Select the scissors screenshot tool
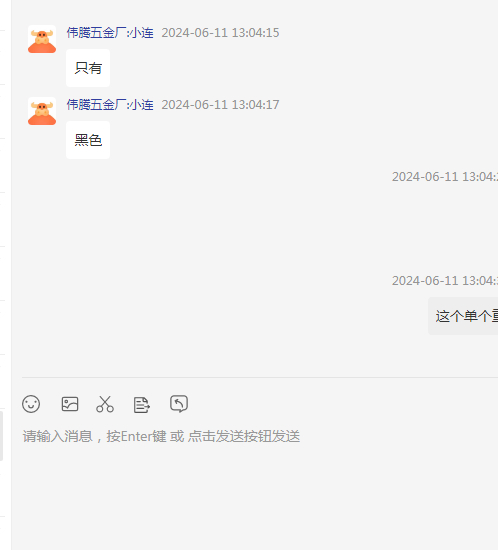Viewport: 498px width, 550px height. (105, 404)
